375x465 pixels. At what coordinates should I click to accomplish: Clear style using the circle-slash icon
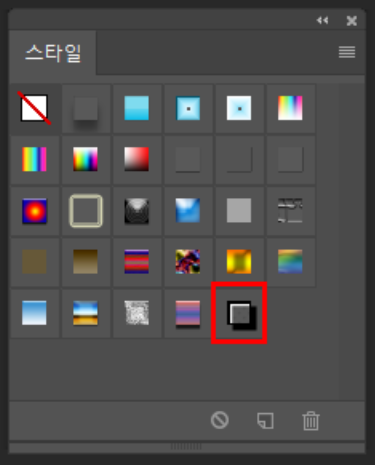220,420
